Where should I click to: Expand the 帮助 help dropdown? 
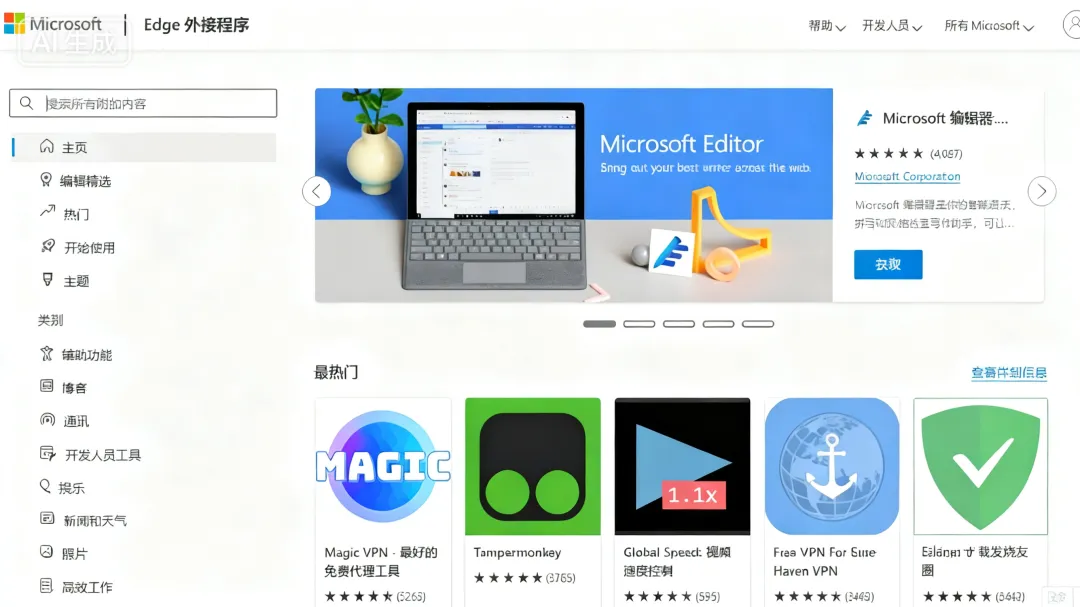[827, 26]
